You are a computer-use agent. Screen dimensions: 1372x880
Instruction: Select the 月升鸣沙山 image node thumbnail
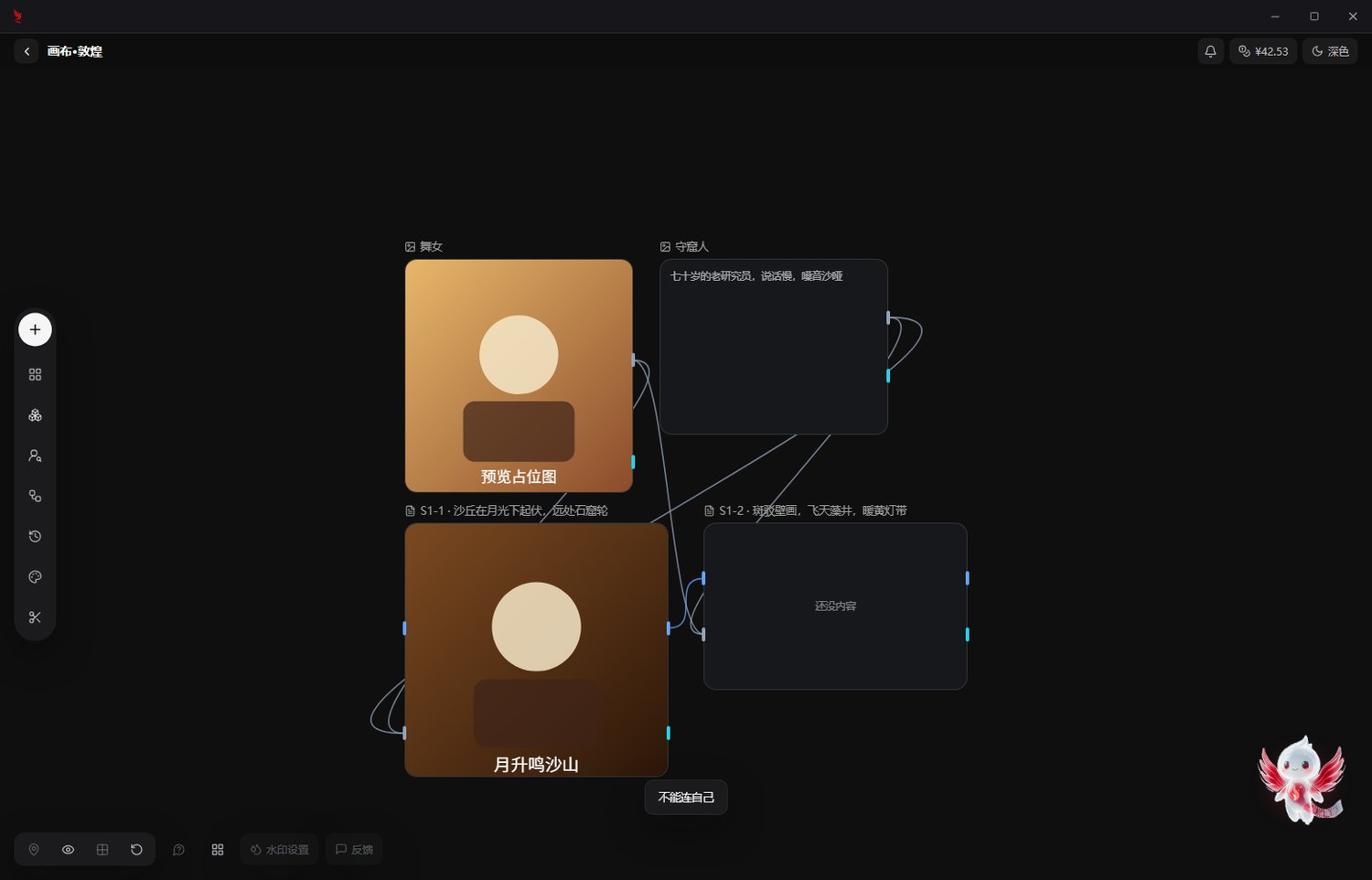point(536,649)
